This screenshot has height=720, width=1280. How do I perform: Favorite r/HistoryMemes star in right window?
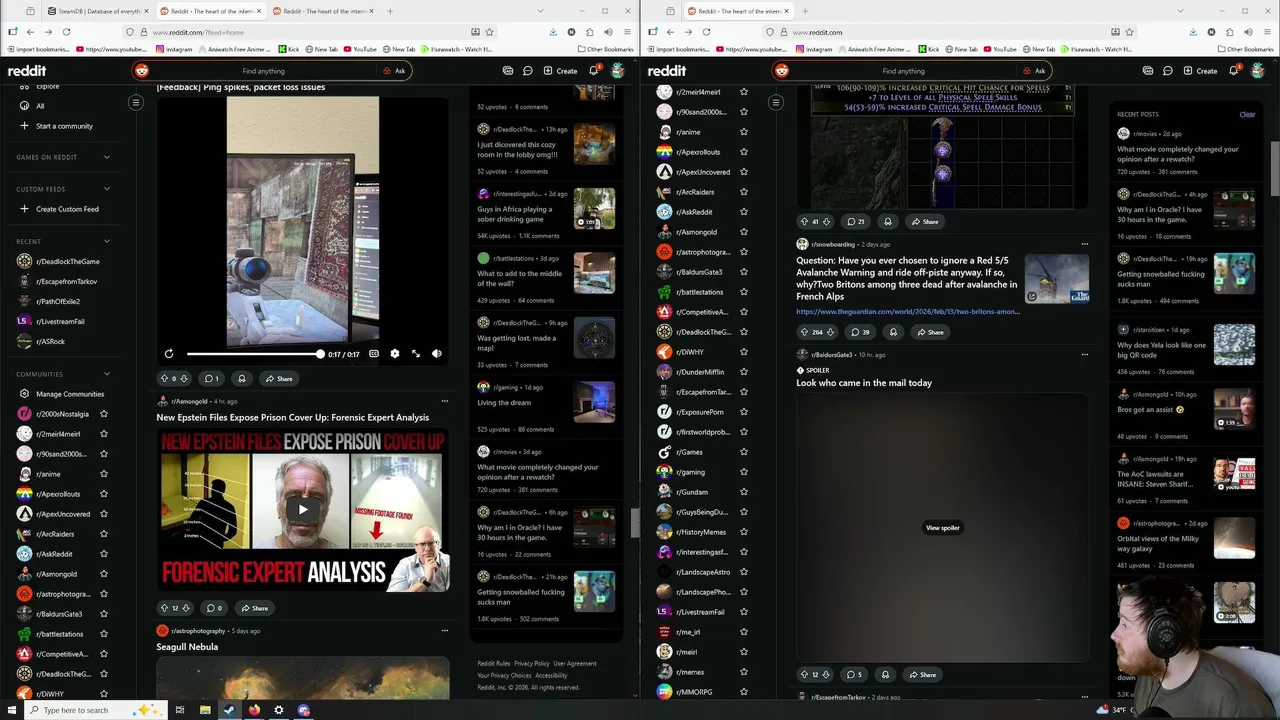click(x=744, y=532)
